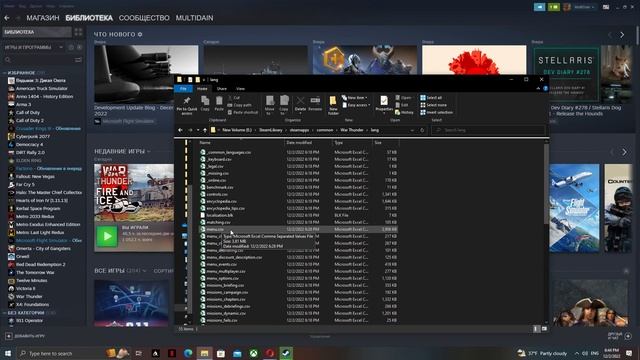Click the Search lang input field
The image size is (640, 360).
(x=488, y=130)
